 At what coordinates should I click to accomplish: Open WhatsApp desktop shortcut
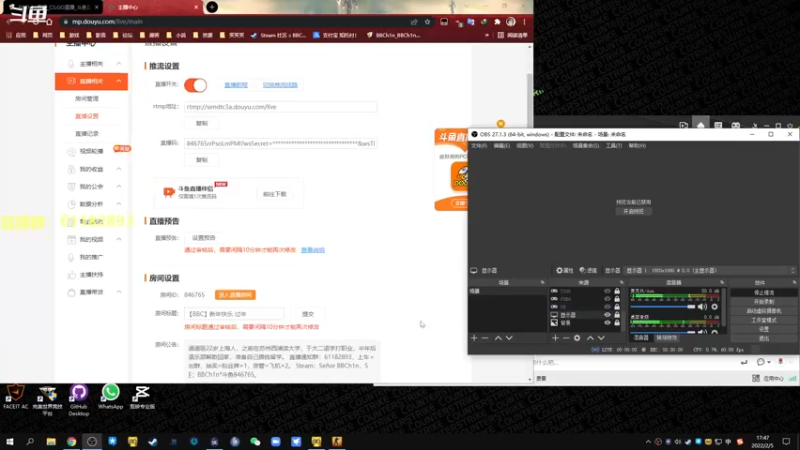coord(110,397)
